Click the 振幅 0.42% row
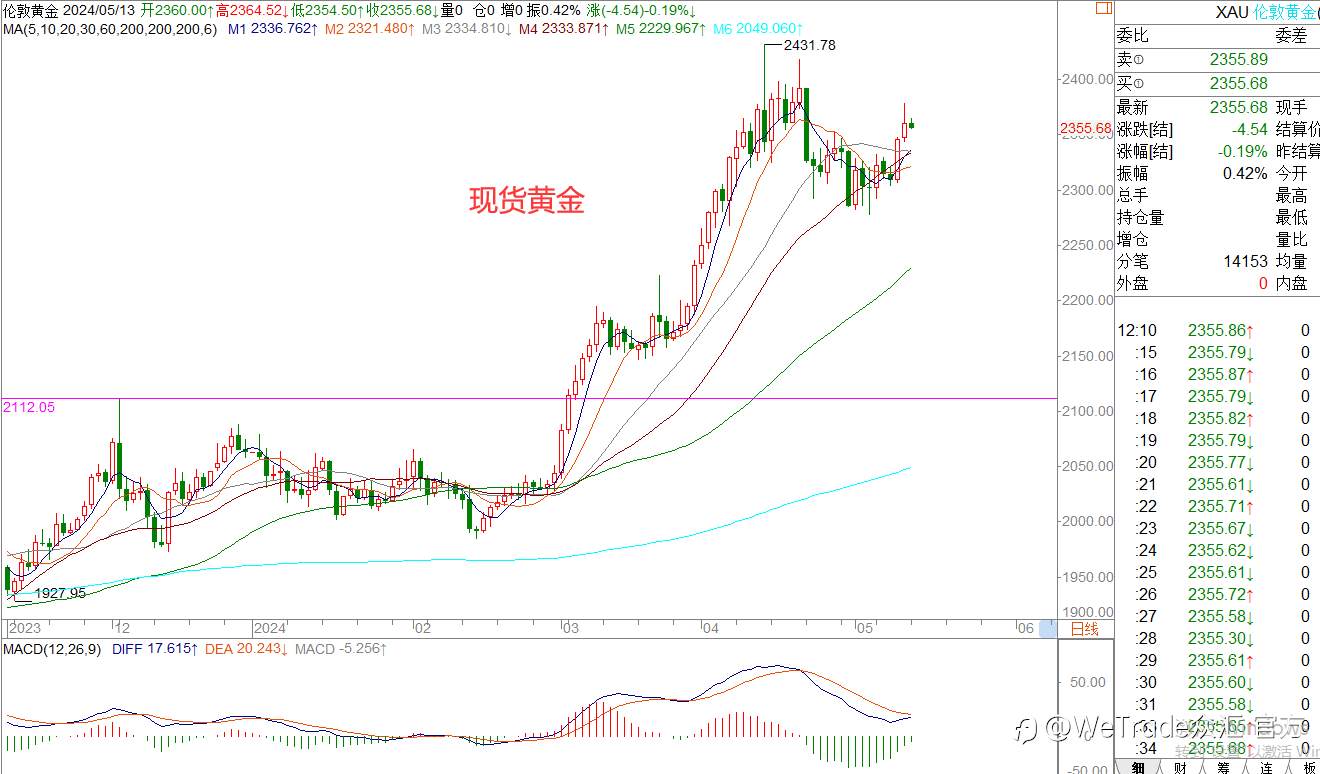The height and width of the screenshot is (774, 1320). pos(1192,173)
